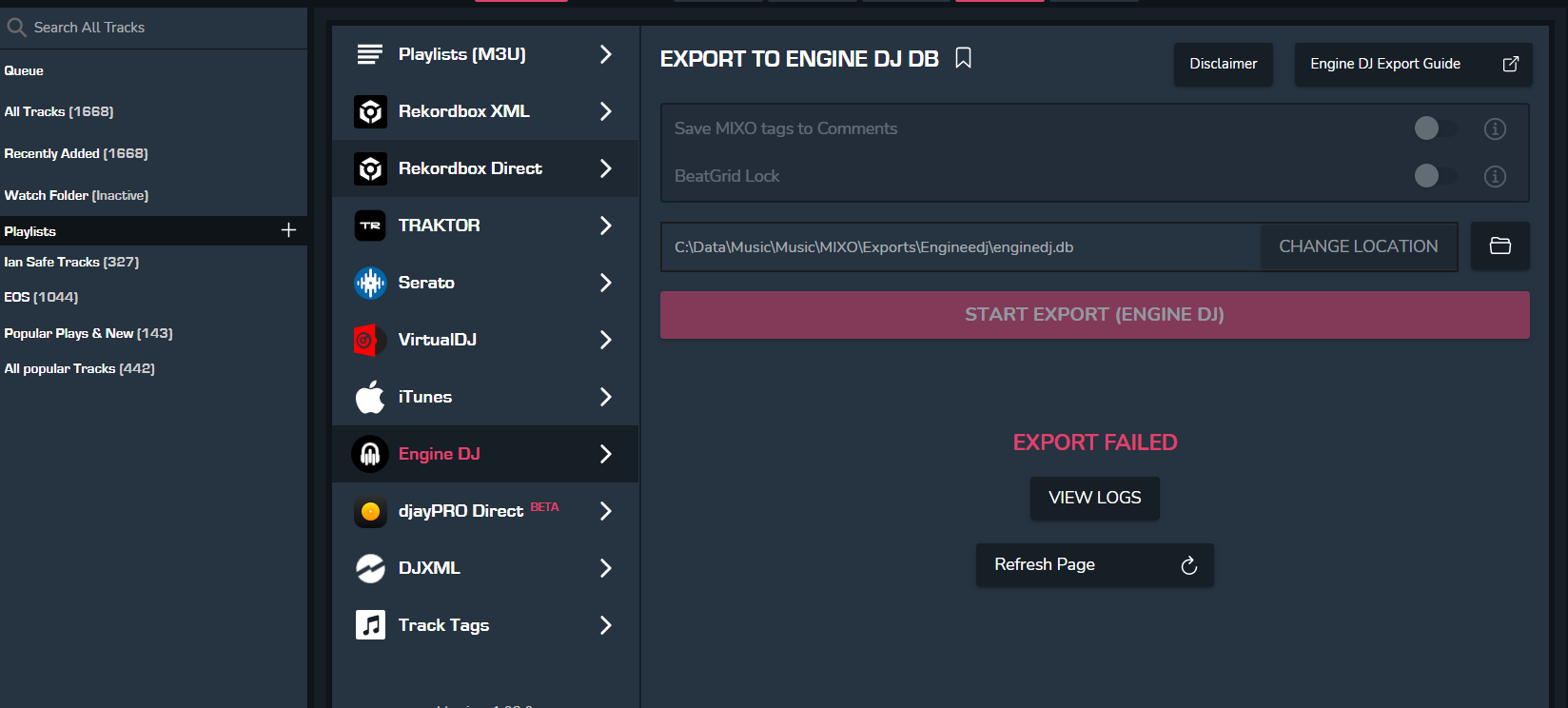Select Playlists (M3U) export option

485,54
